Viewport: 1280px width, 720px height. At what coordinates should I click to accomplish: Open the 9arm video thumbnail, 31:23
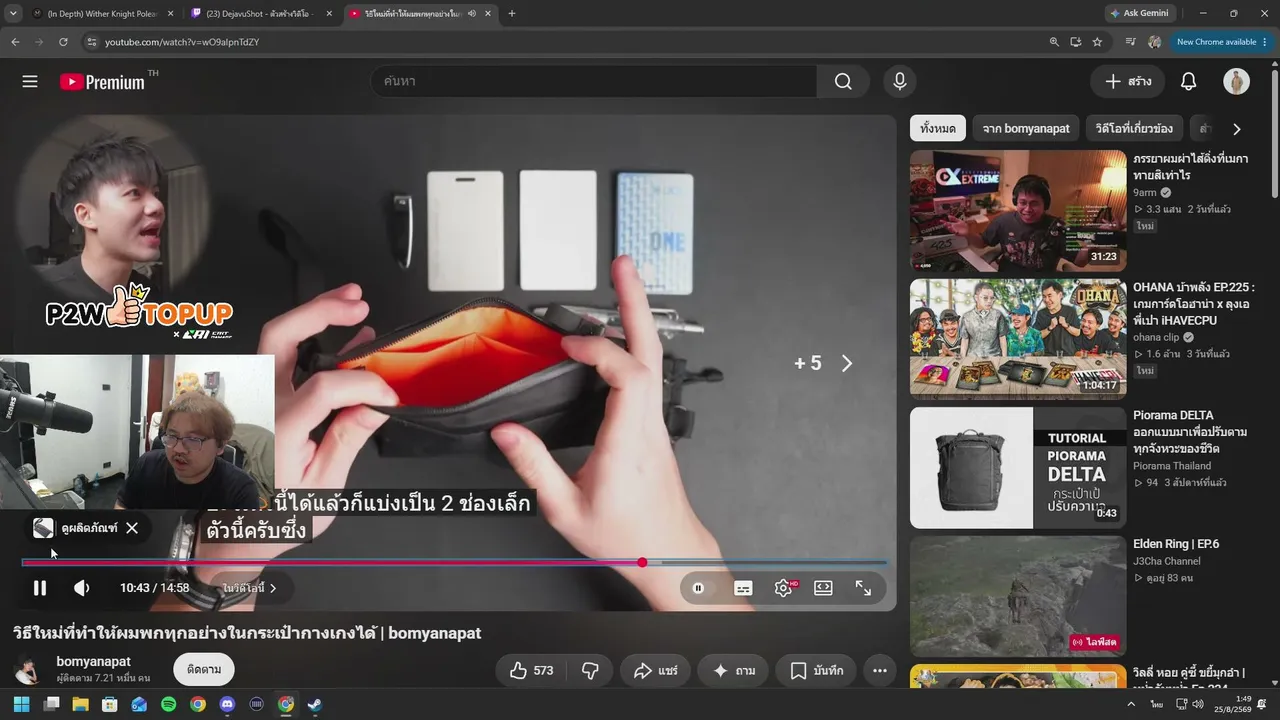1018,211
